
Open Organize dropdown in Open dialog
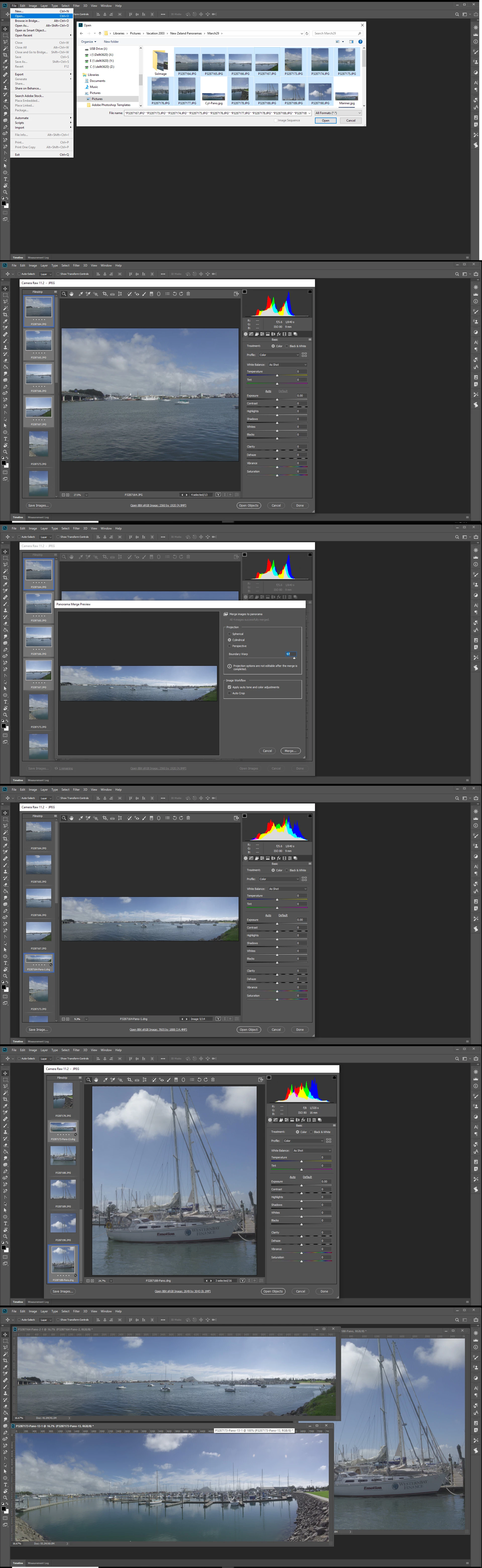89,41
